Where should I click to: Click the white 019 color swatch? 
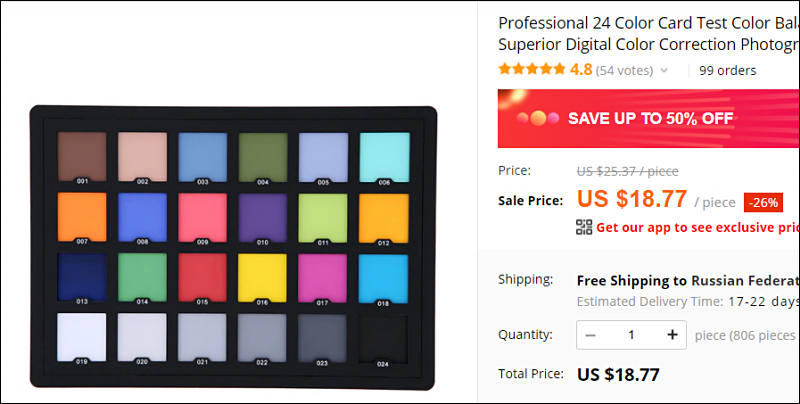tap(82, 337)
